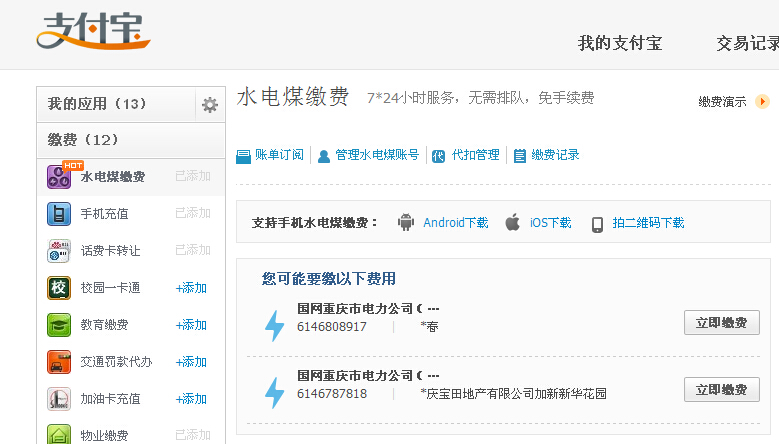Click lightning icon for account 6146787818
Image resolution: width=779 pixels, height=444 pixels.
[274, 393]
